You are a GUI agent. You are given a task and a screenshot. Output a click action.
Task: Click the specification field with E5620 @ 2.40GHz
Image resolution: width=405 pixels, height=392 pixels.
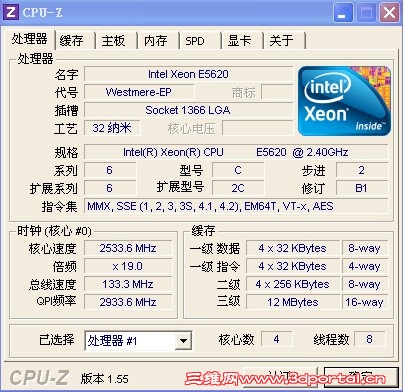click(x=236, y=152)
